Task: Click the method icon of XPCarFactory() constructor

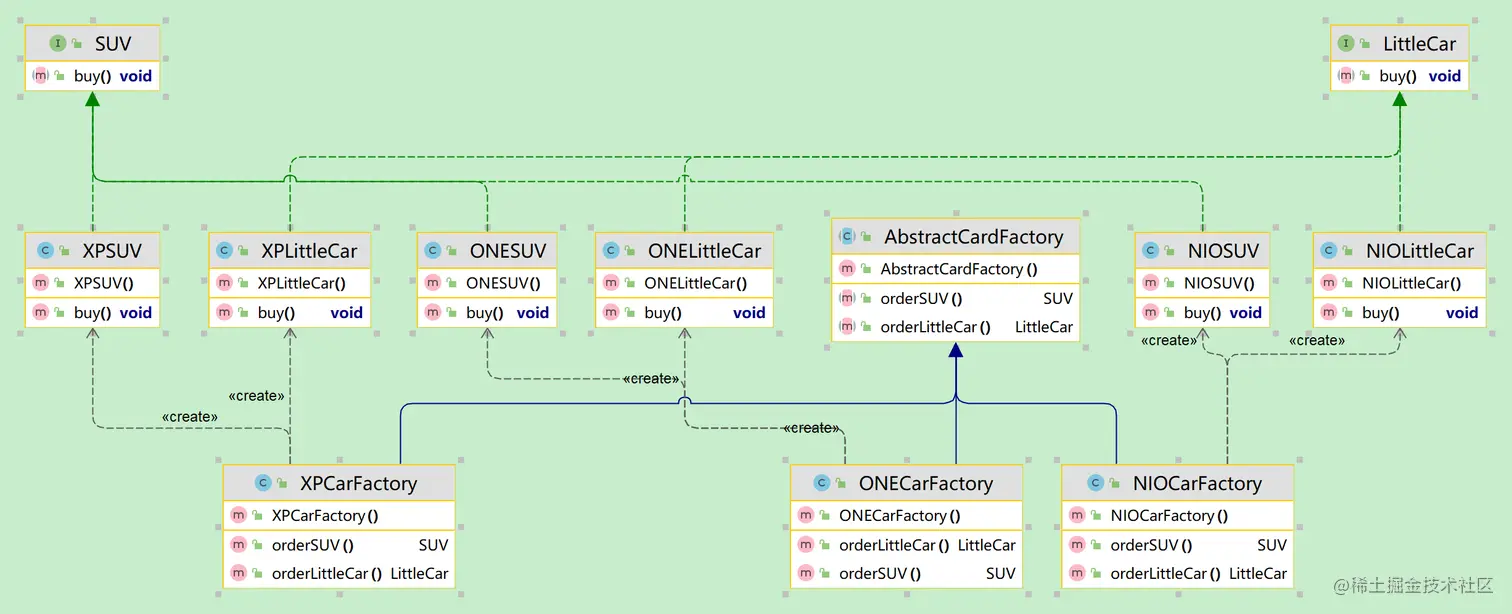Action: point(239,515)
